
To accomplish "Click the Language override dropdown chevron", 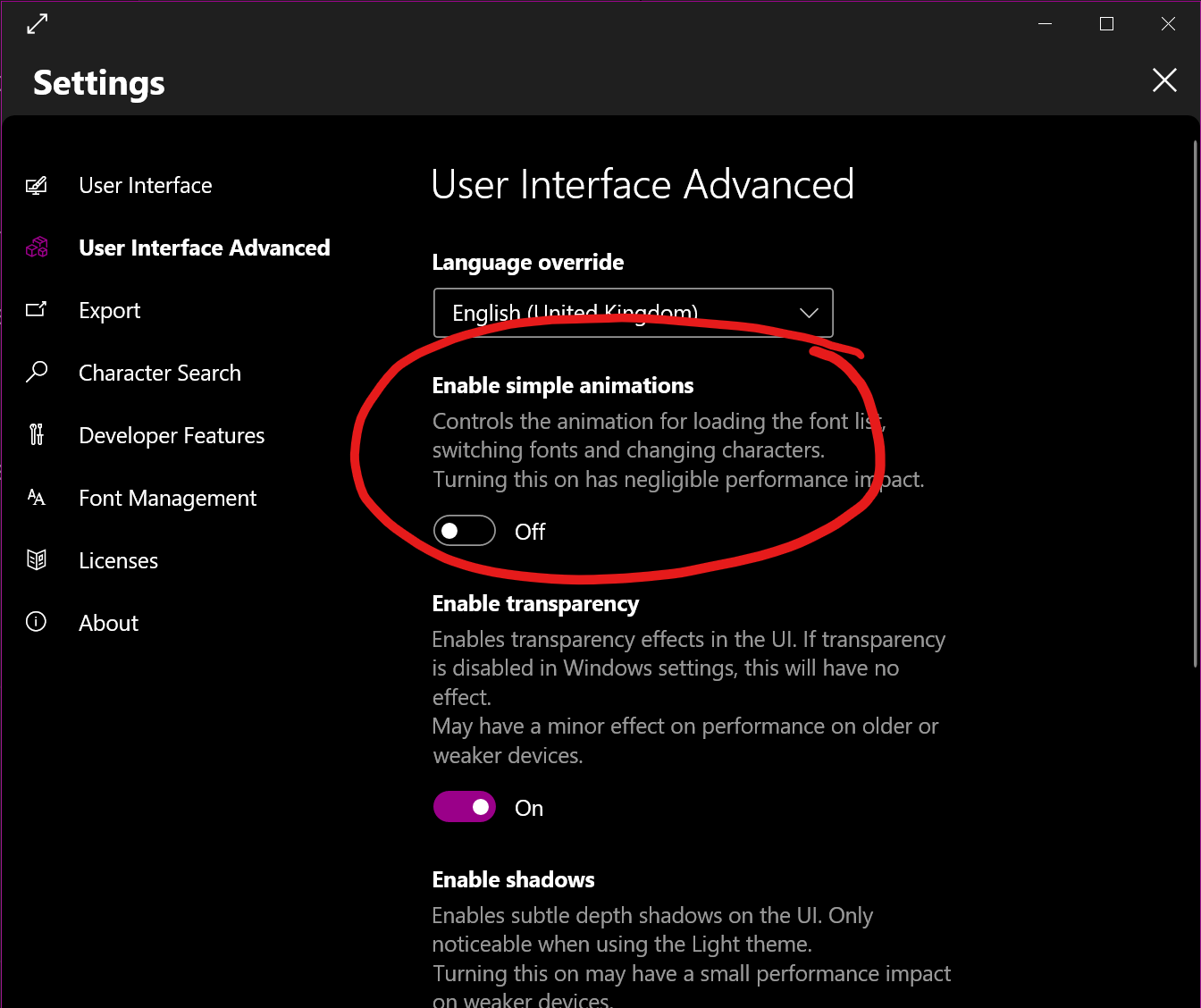I will coord(809,313).
